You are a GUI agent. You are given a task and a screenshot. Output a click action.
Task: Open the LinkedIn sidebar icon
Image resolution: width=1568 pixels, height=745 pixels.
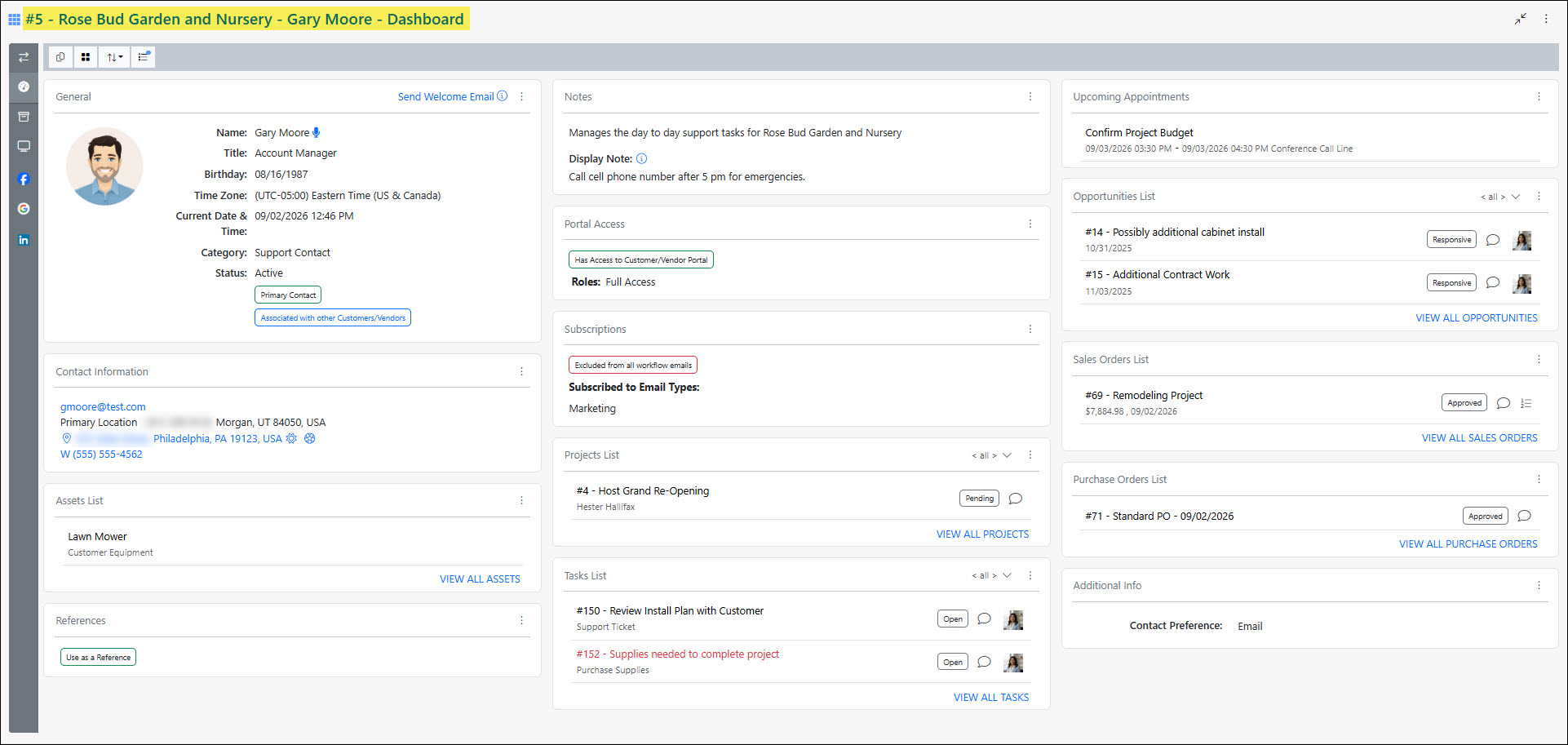[24, 240]
